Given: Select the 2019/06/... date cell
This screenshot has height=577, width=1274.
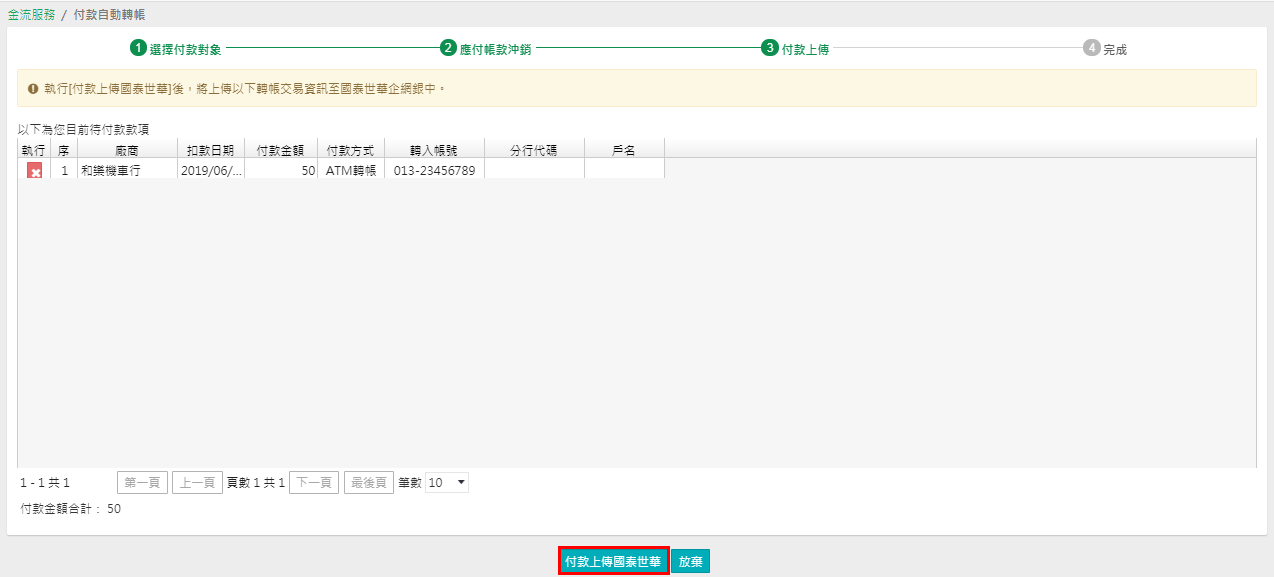Looking at the screenshot, I should coord(211,170).
